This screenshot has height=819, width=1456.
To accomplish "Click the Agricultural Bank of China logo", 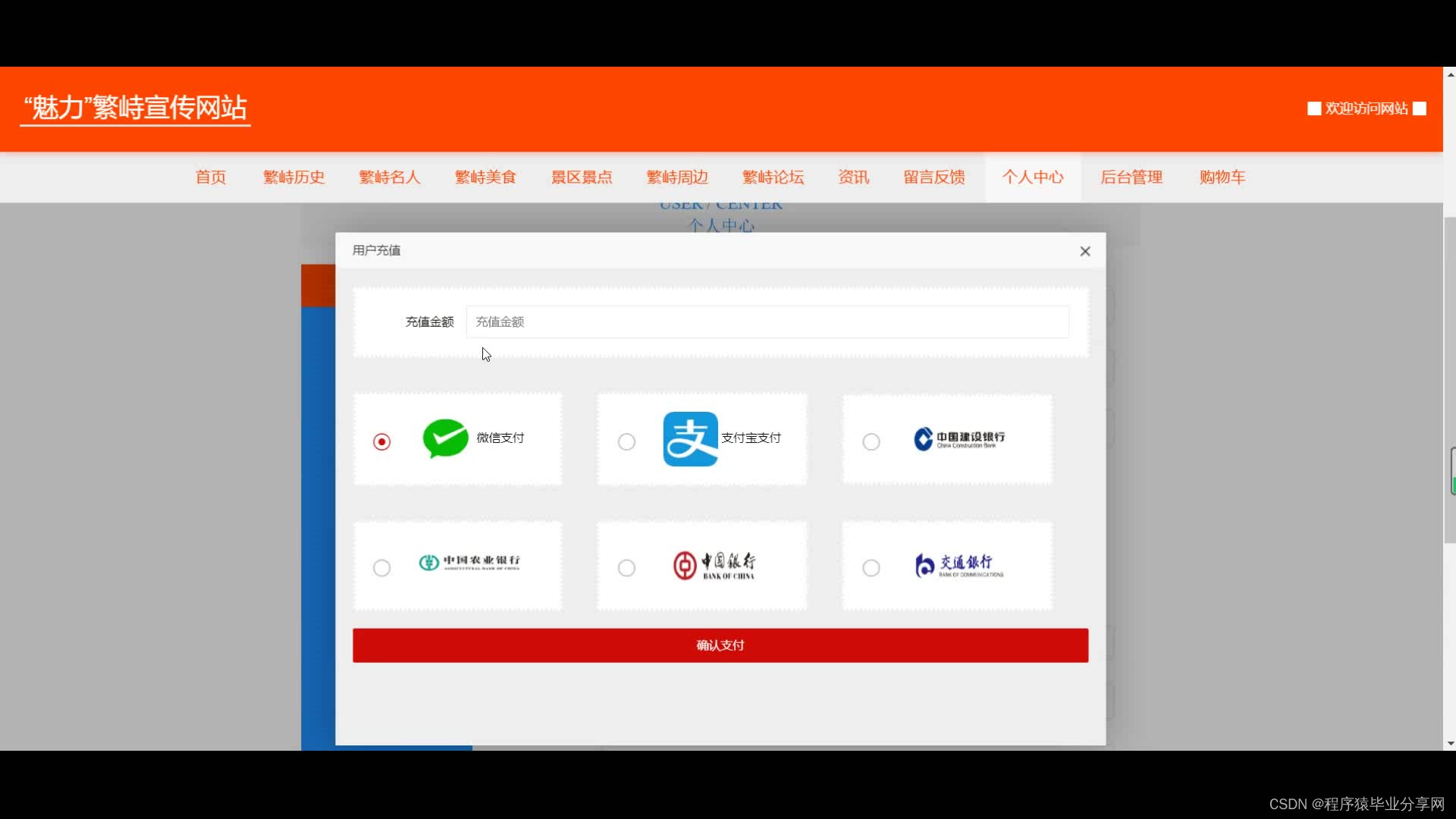I will pyautogui.click(x=469, y=563).
